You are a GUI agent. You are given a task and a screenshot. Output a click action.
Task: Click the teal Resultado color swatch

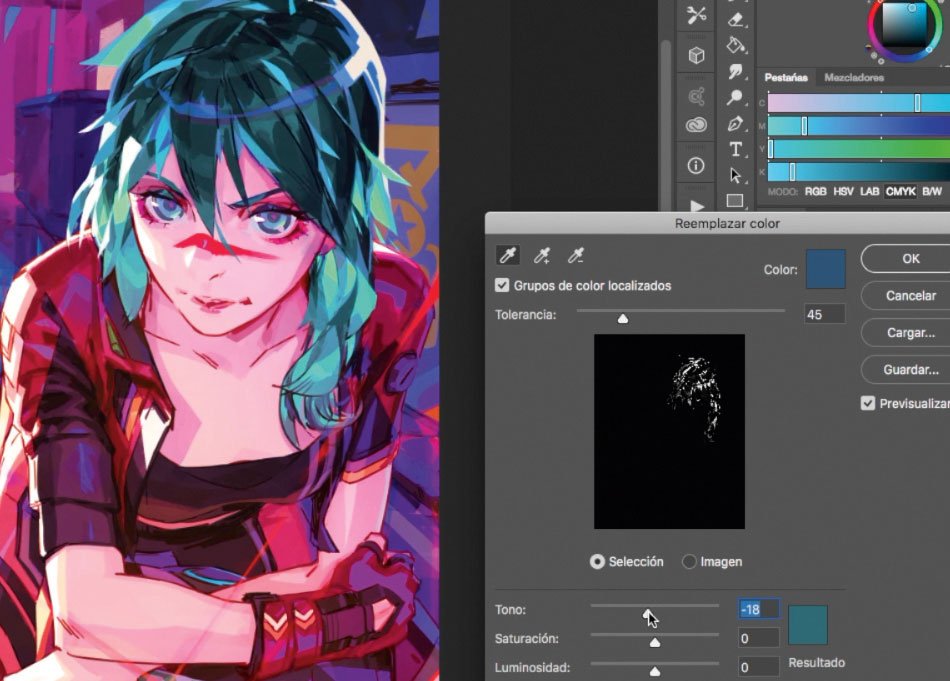[x=808, y=625]
